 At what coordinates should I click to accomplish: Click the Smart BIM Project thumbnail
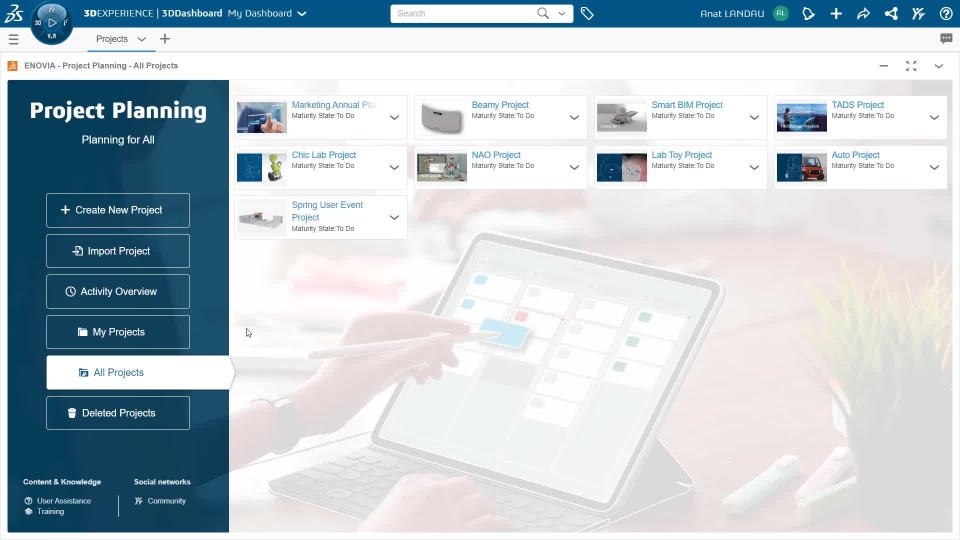(x=621, y=117)
